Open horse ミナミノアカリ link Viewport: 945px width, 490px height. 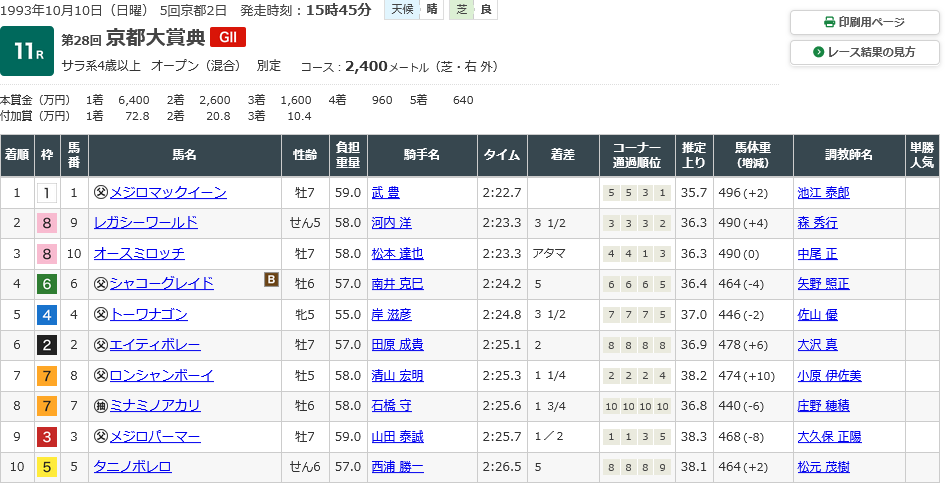[155, 406]
